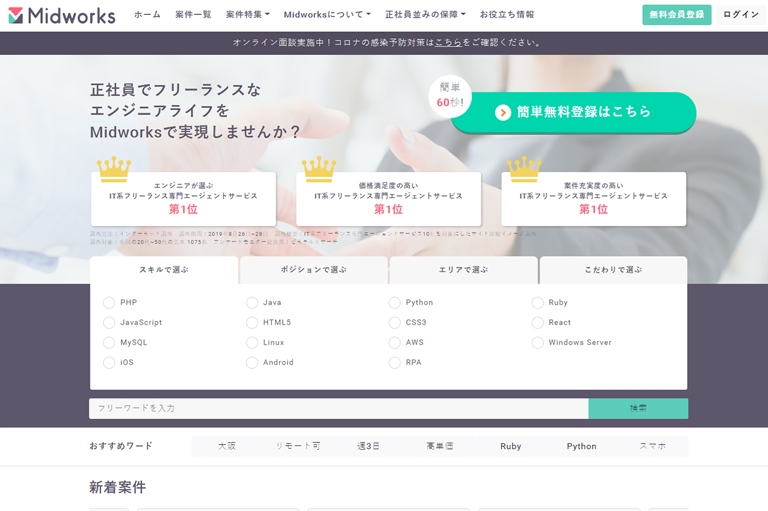The height and width of the screenshot is (511, 768).
Task: Tick the Ruby skill option
Action: pyautogui.click(x=537, y=303)
